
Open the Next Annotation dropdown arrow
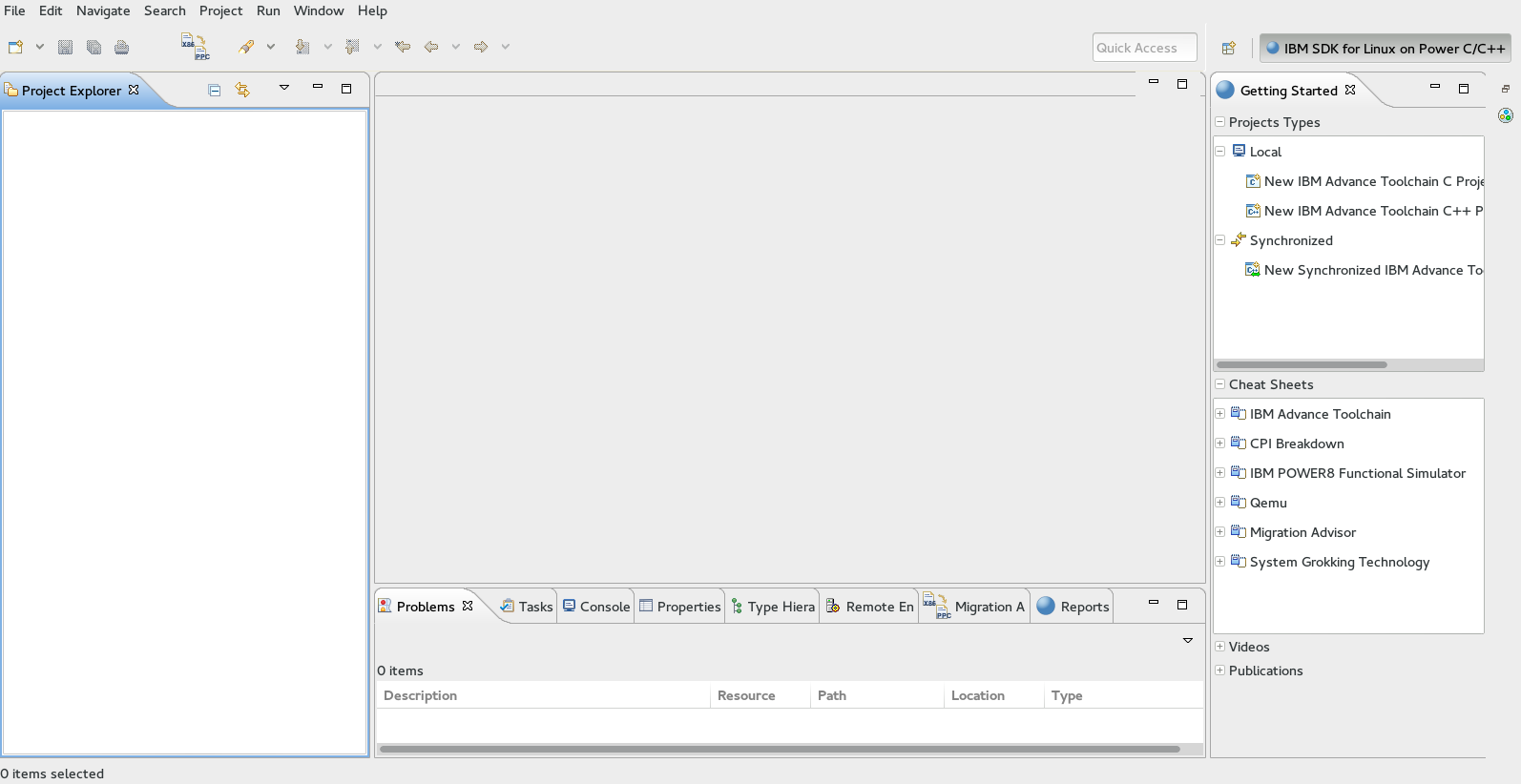pos(327,47)
